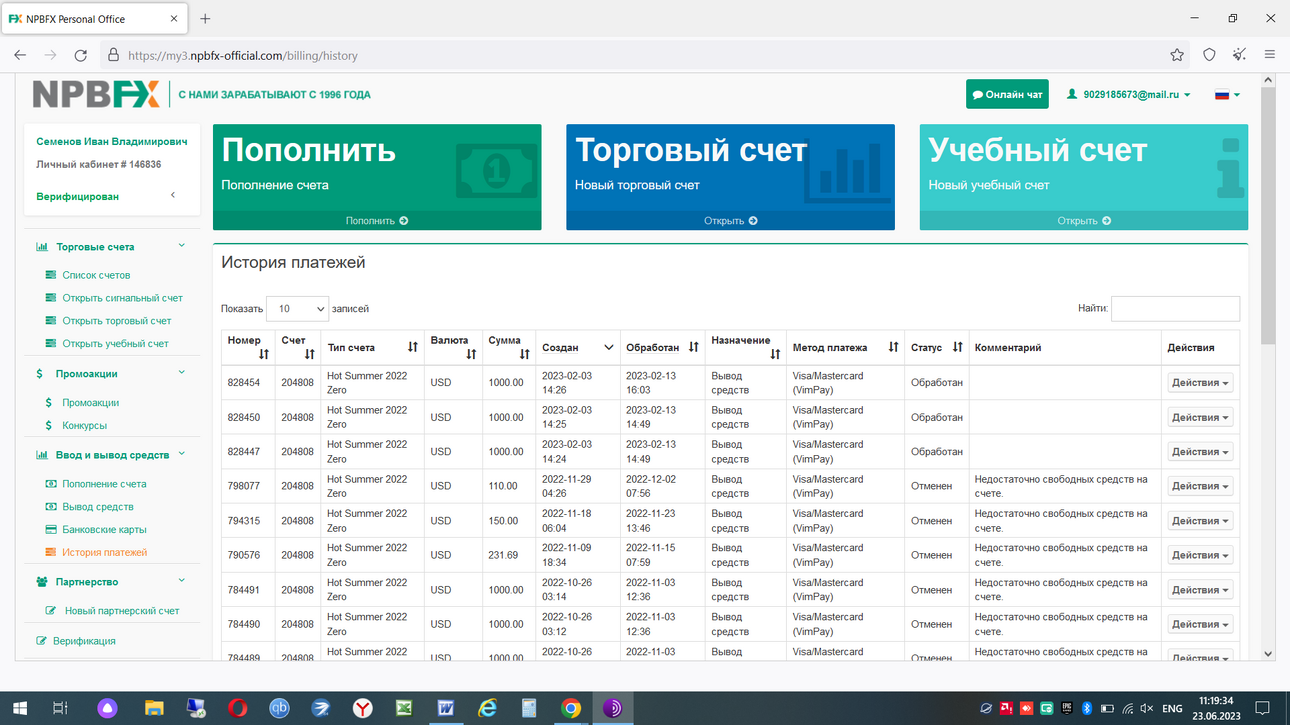The image size is (1290, 725).
Task: Sort the table by Счет column
Action: tap(298, 347)
